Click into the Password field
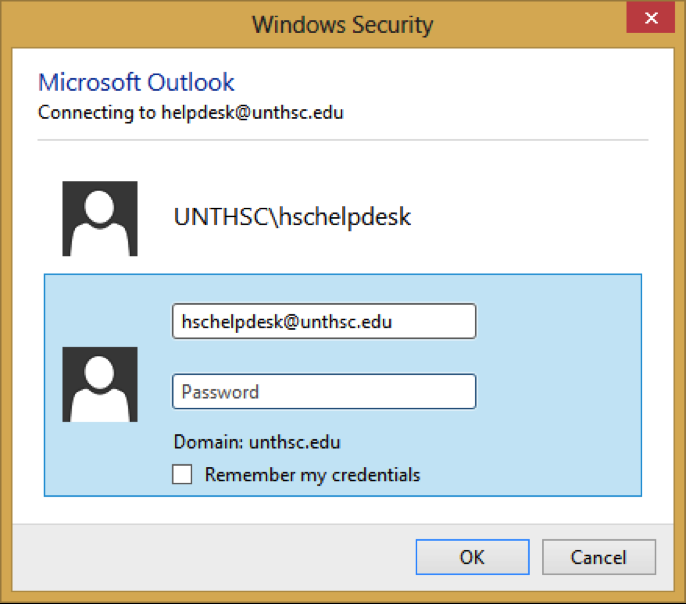Image resolution: width=686 pixels, height=604 pixels. (323, 392)
